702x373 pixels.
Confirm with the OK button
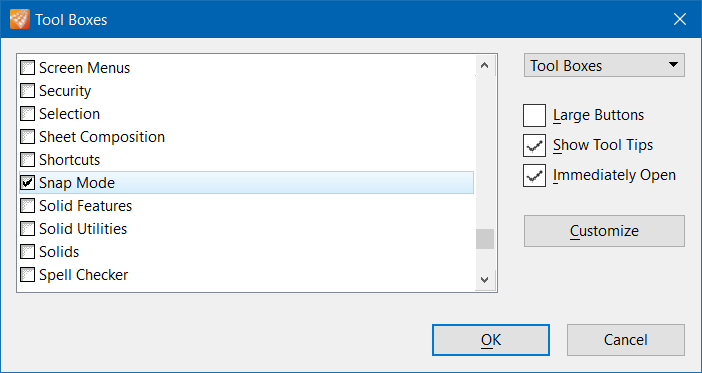click(491, 340)
